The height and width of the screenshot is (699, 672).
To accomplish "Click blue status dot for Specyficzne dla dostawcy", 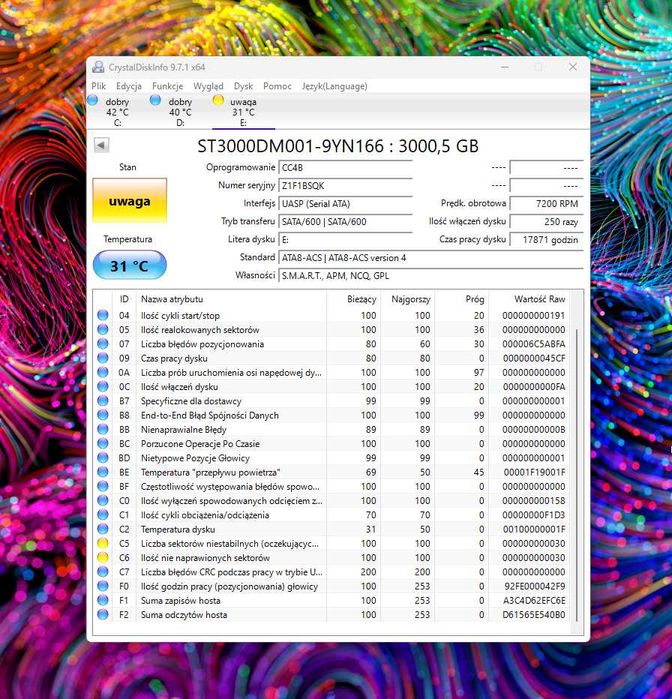I will click(103, 401).
